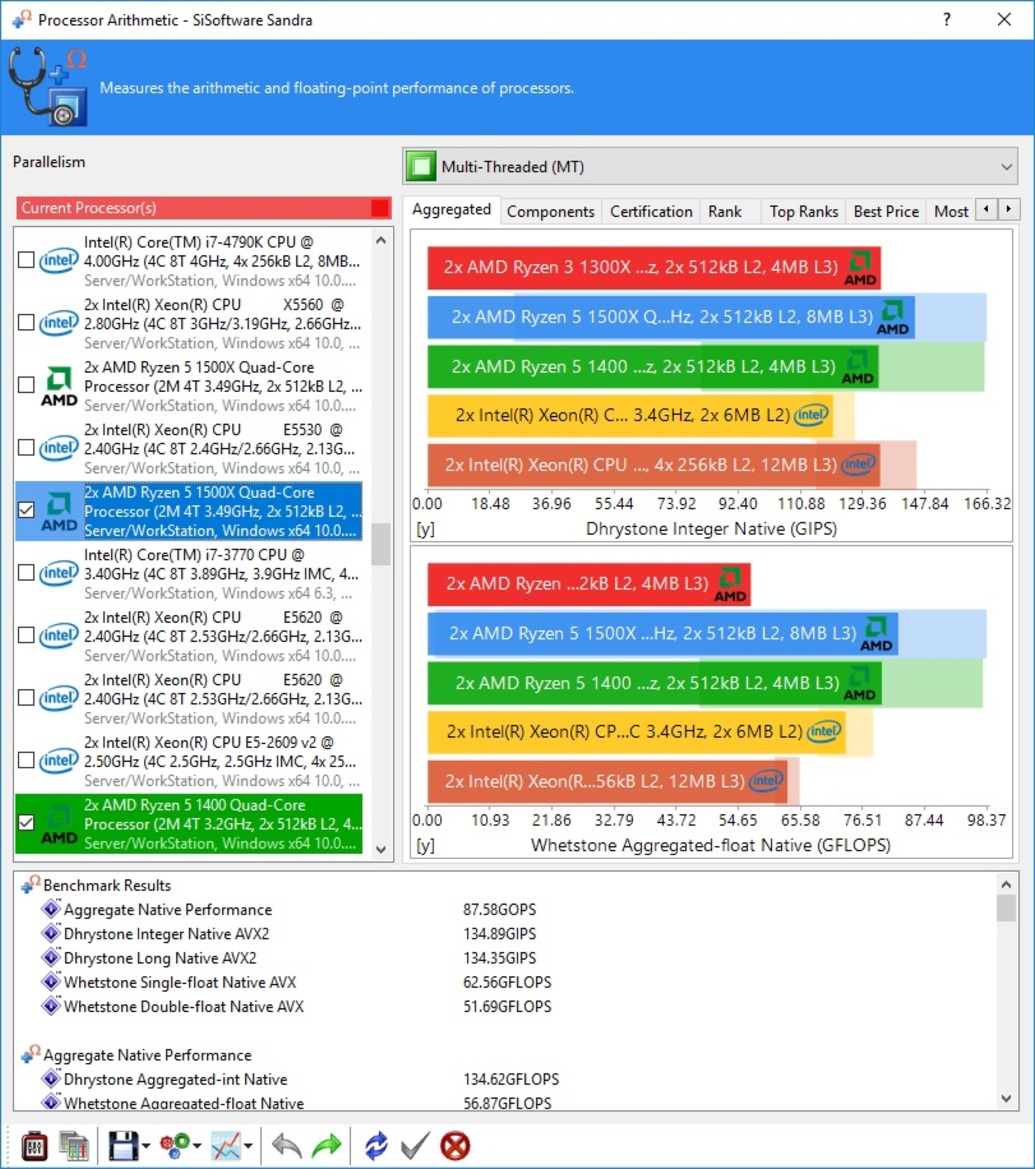Image resolution: width=1035 pixels, height=1169 pixels.
Task: Click the red cancel X icon
Action: pyautogui.click(x=455, y=1146)
